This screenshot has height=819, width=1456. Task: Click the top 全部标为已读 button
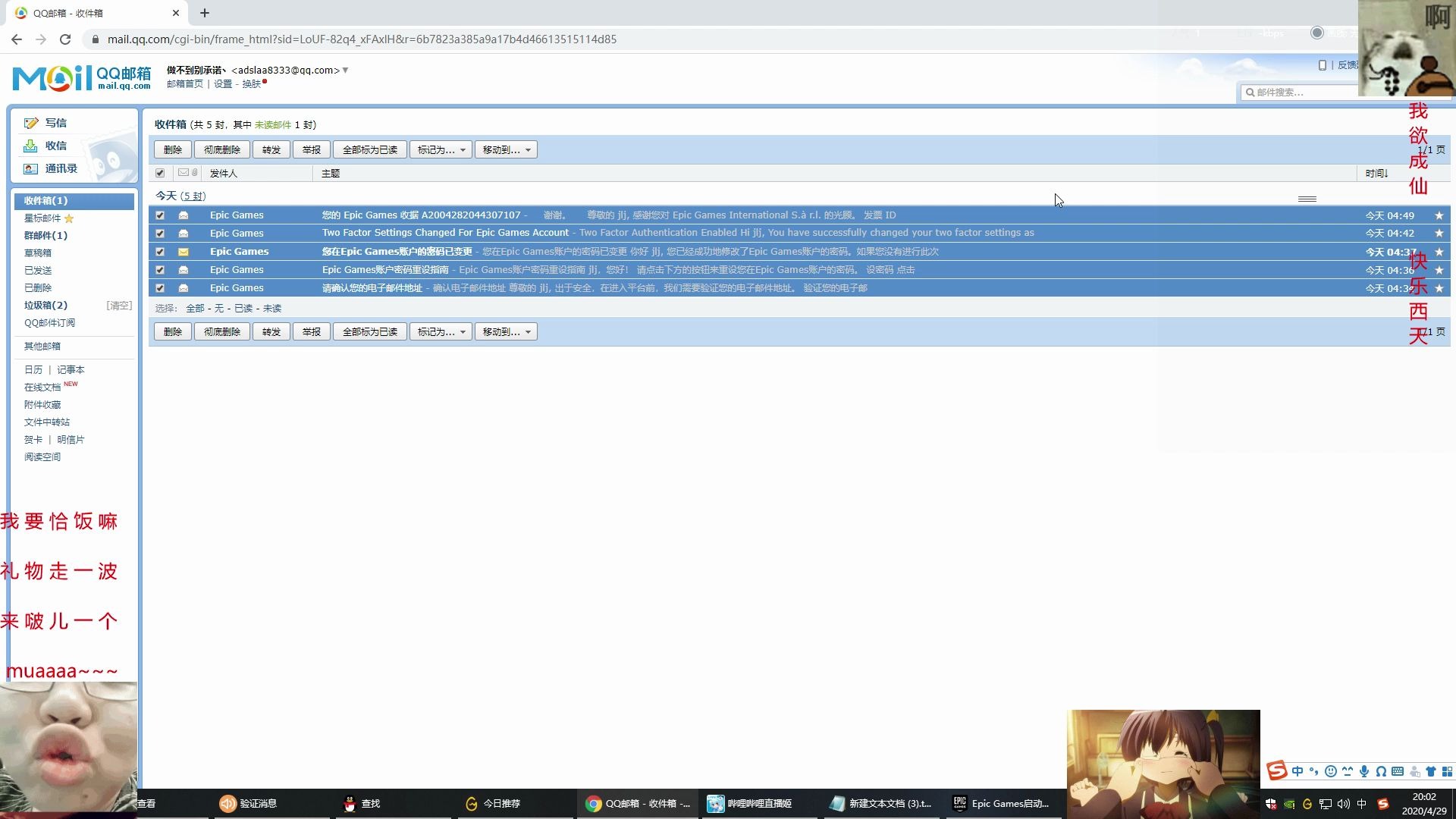[x=370, y=149]
